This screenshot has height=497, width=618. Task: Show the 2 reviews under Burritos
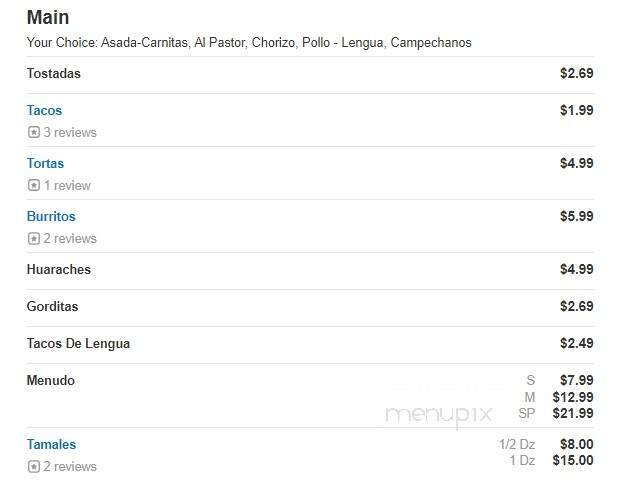pos(70,239)
